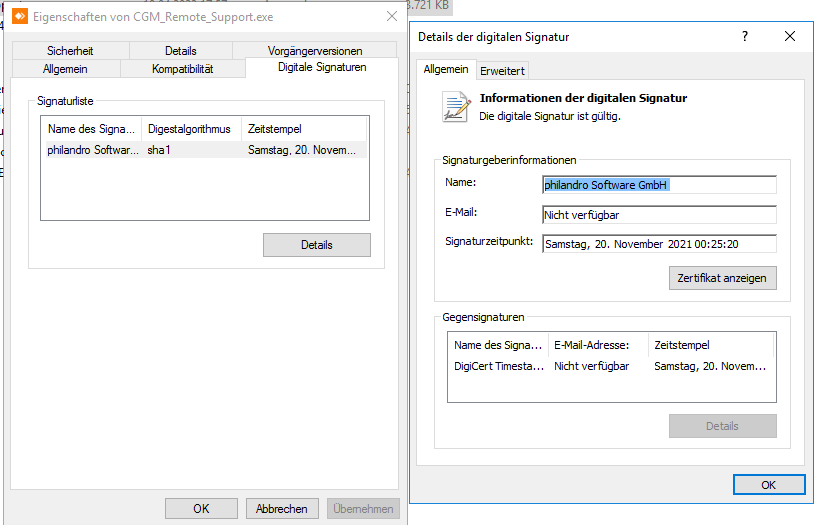Select the DigiCert Timesta... countersignature row
Screen dimensions: 822x525
pos(611,366)
